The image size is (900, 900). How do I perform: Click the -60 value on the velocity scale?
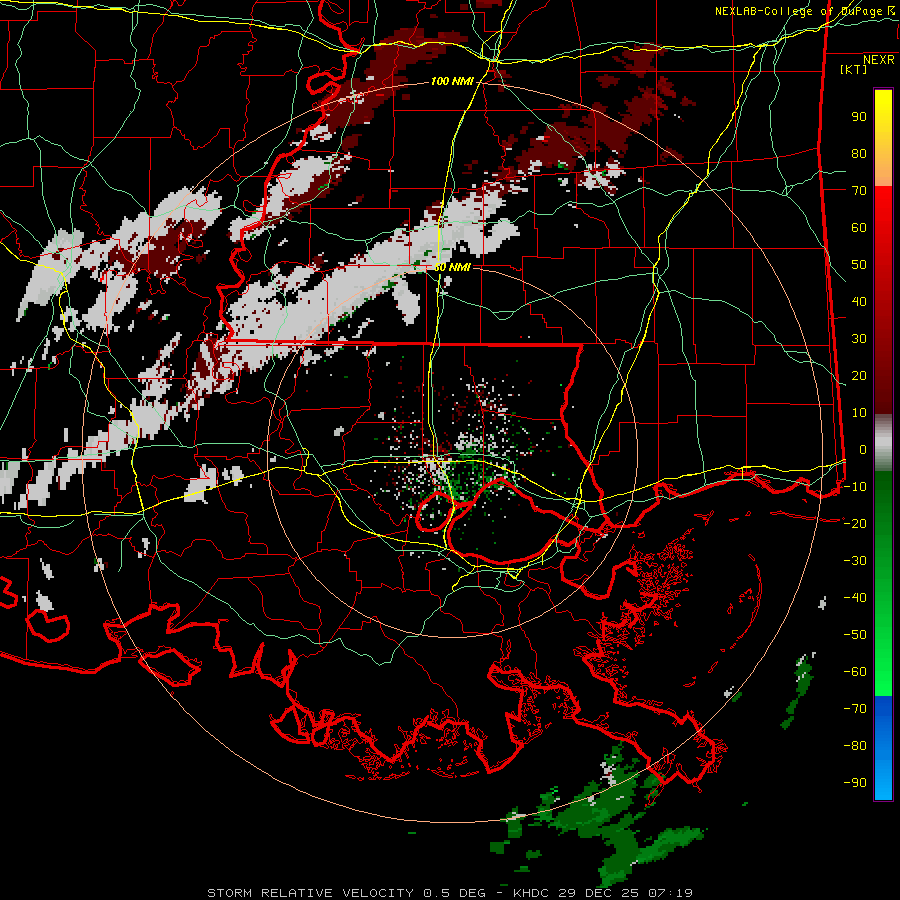(x=855, y=672)
